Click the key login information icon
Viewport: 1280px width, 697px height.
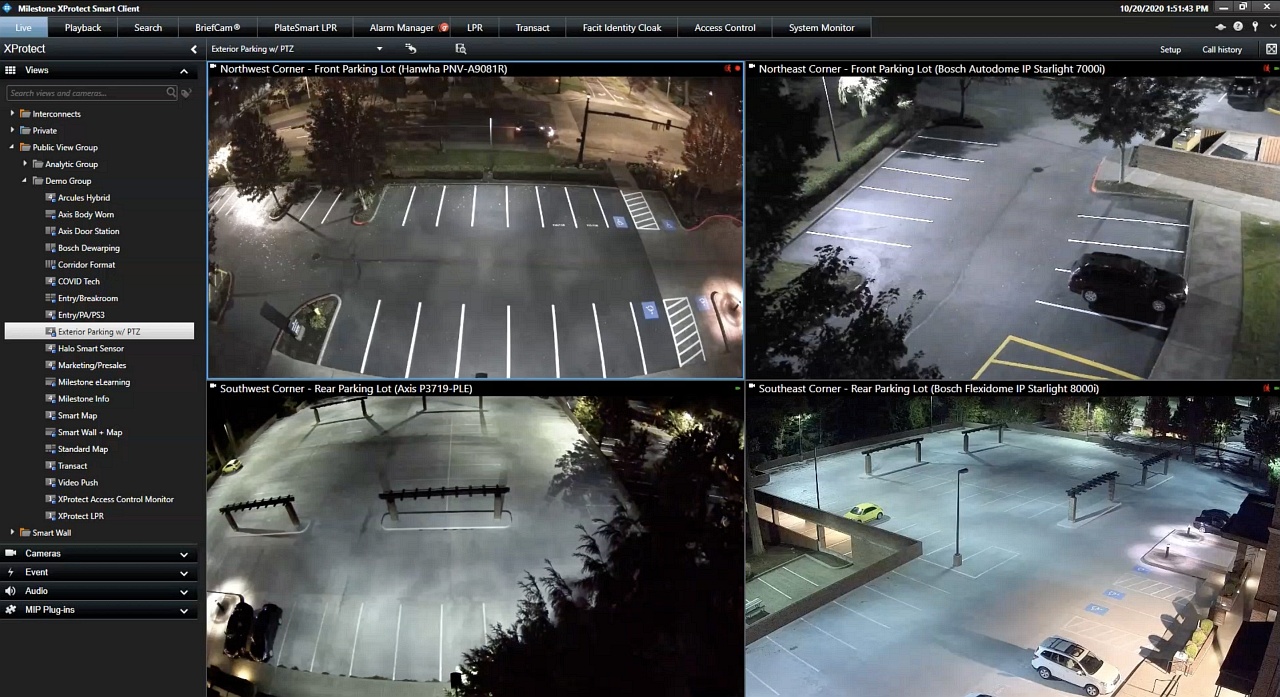1255,27
